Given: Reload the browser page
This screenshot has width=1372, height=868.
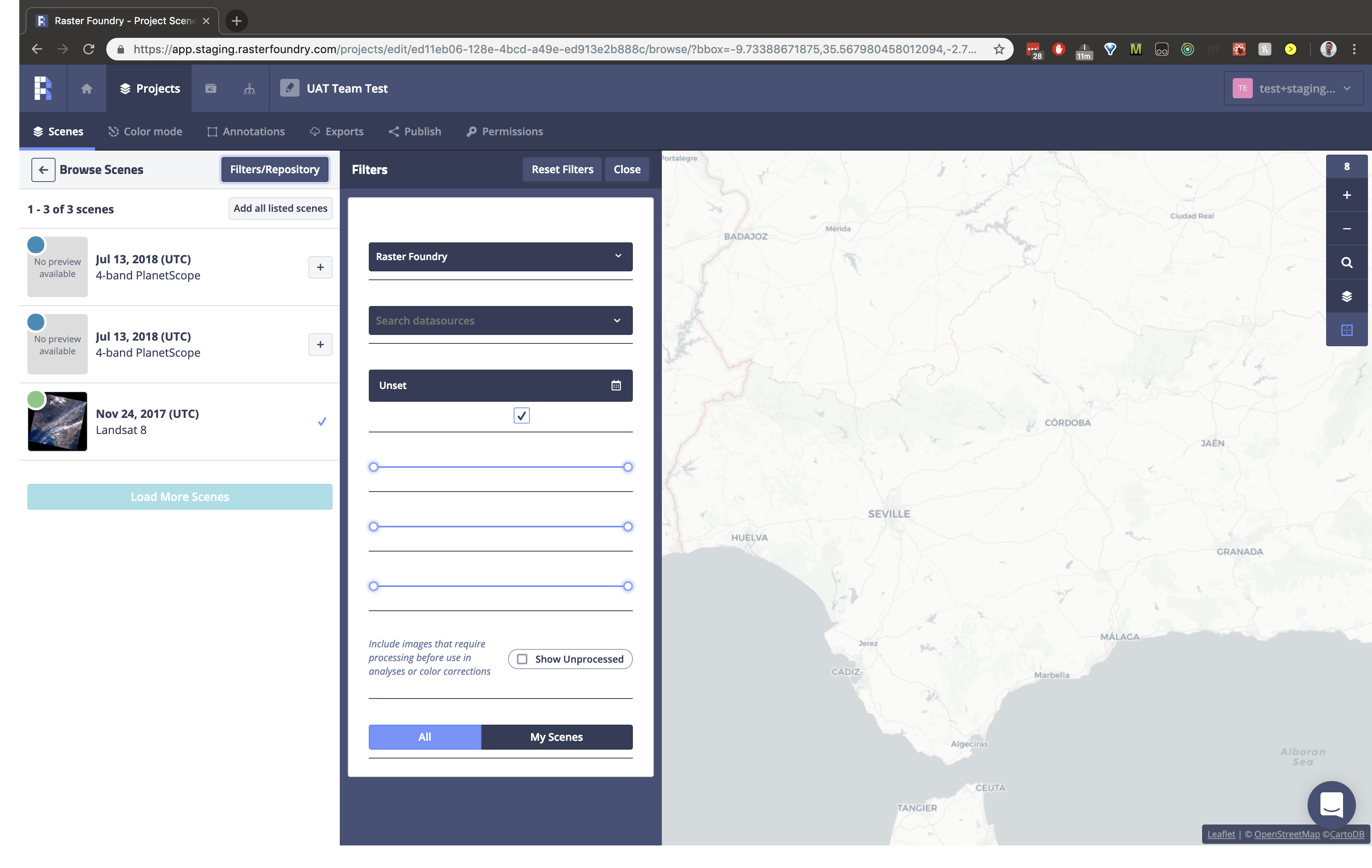Looking at the screenshot, I should (x=88, y=49).
